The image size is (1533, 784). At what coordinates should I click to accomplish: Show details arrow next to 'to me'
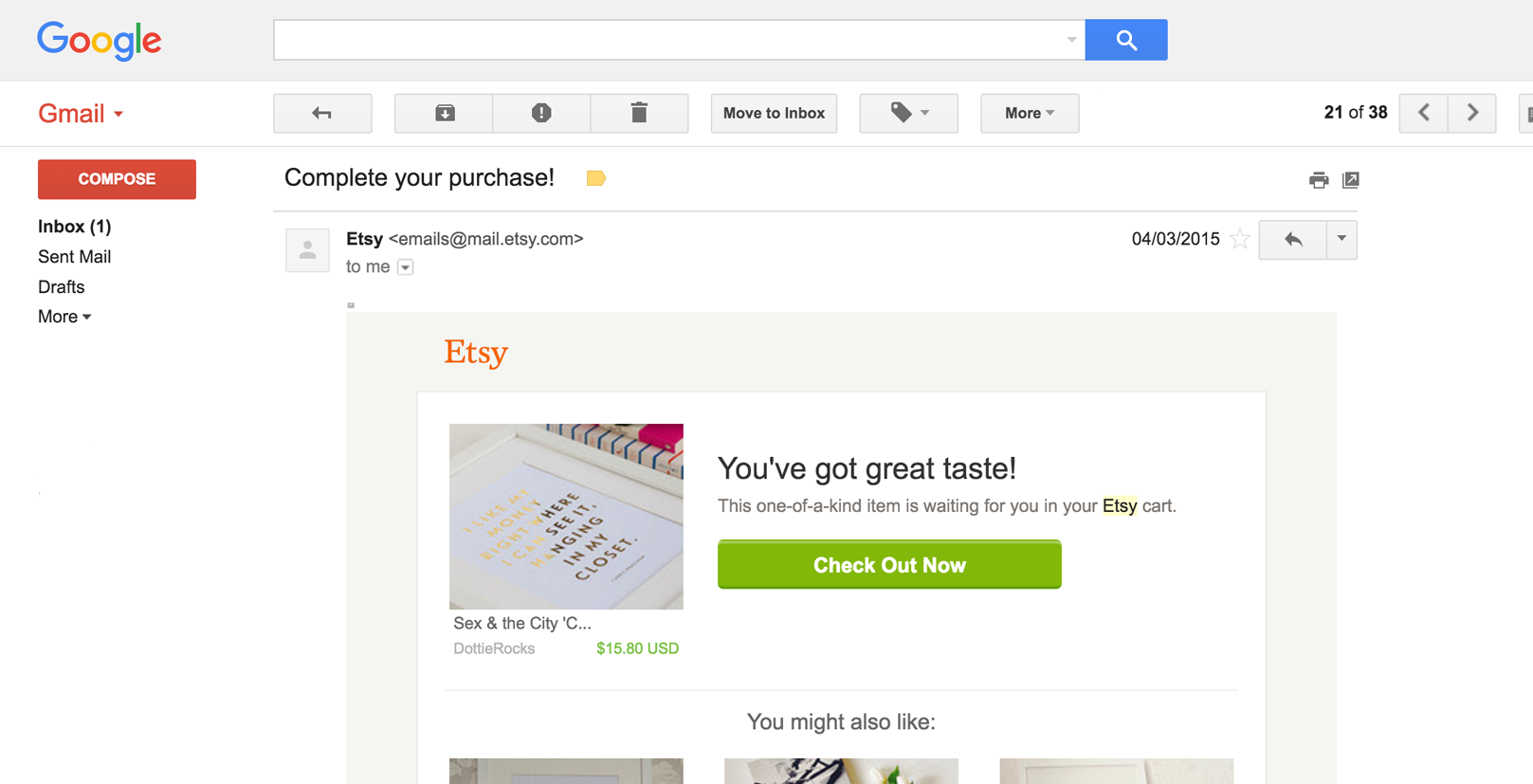point(406,267)
